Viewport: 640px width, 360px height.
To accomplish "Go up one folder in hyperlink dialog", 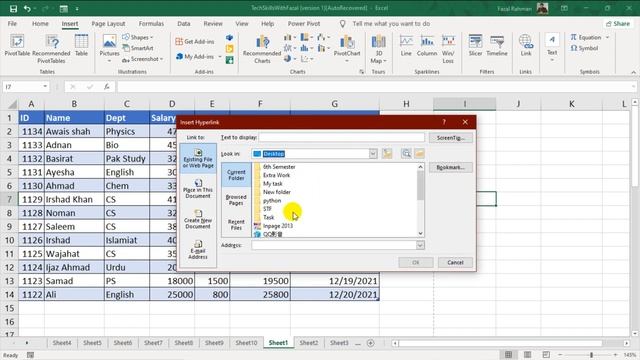I will (x=387, y=153).
